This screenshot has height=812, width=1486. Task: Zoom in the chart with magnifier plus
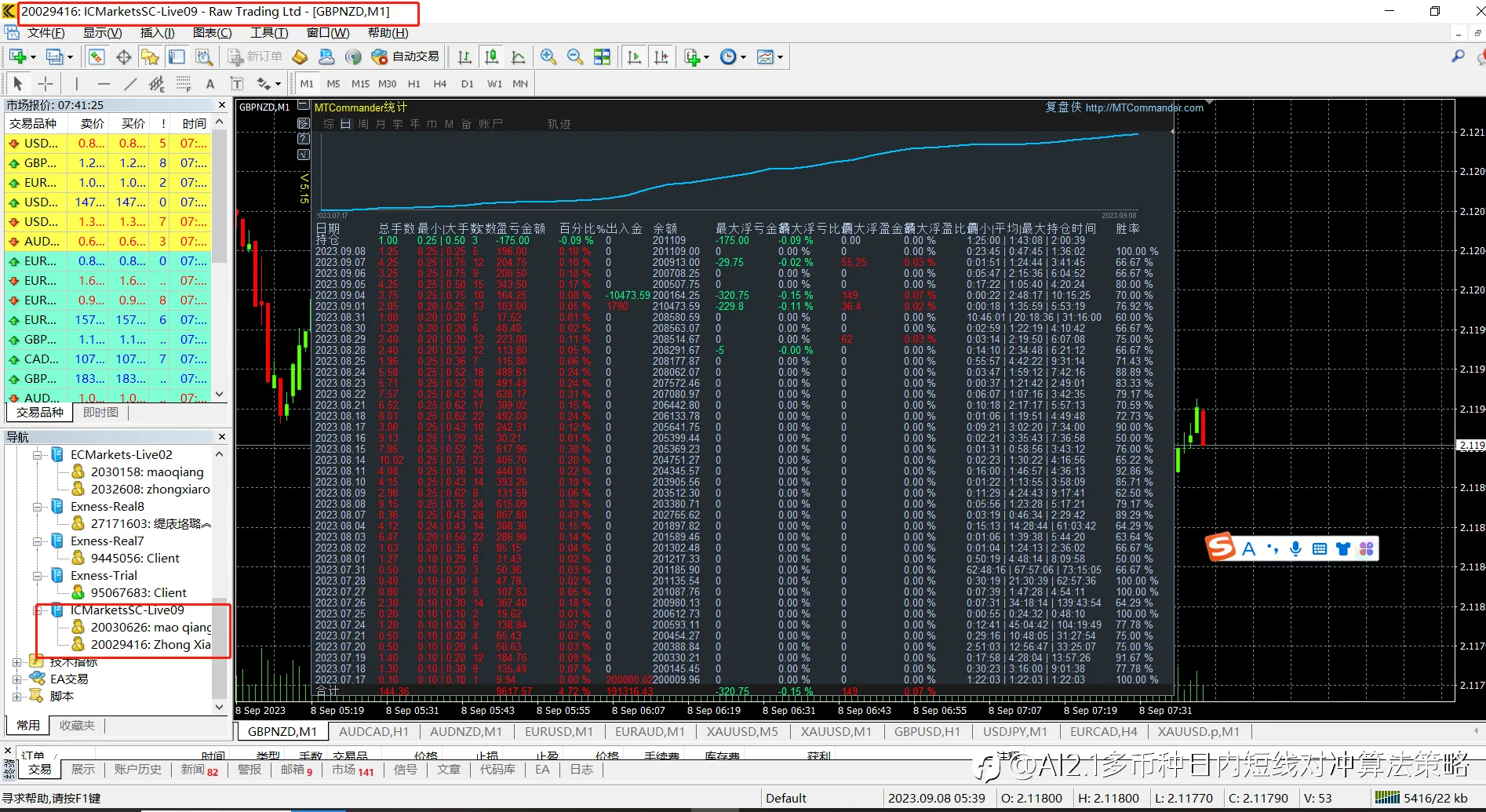pos(548,56)
